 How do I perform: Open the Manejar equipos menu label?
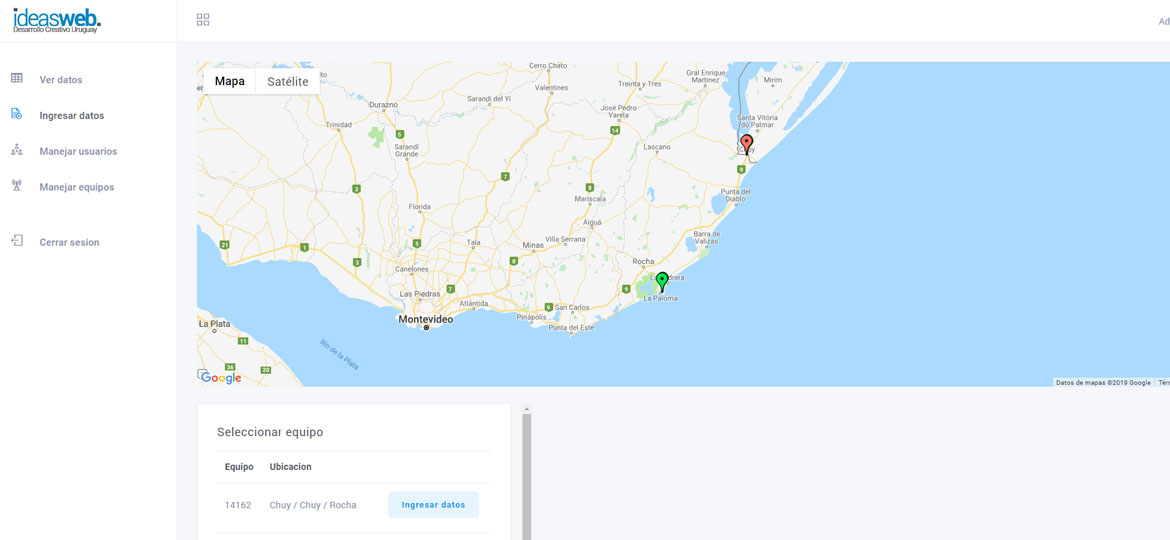click(x=77, y=188)
